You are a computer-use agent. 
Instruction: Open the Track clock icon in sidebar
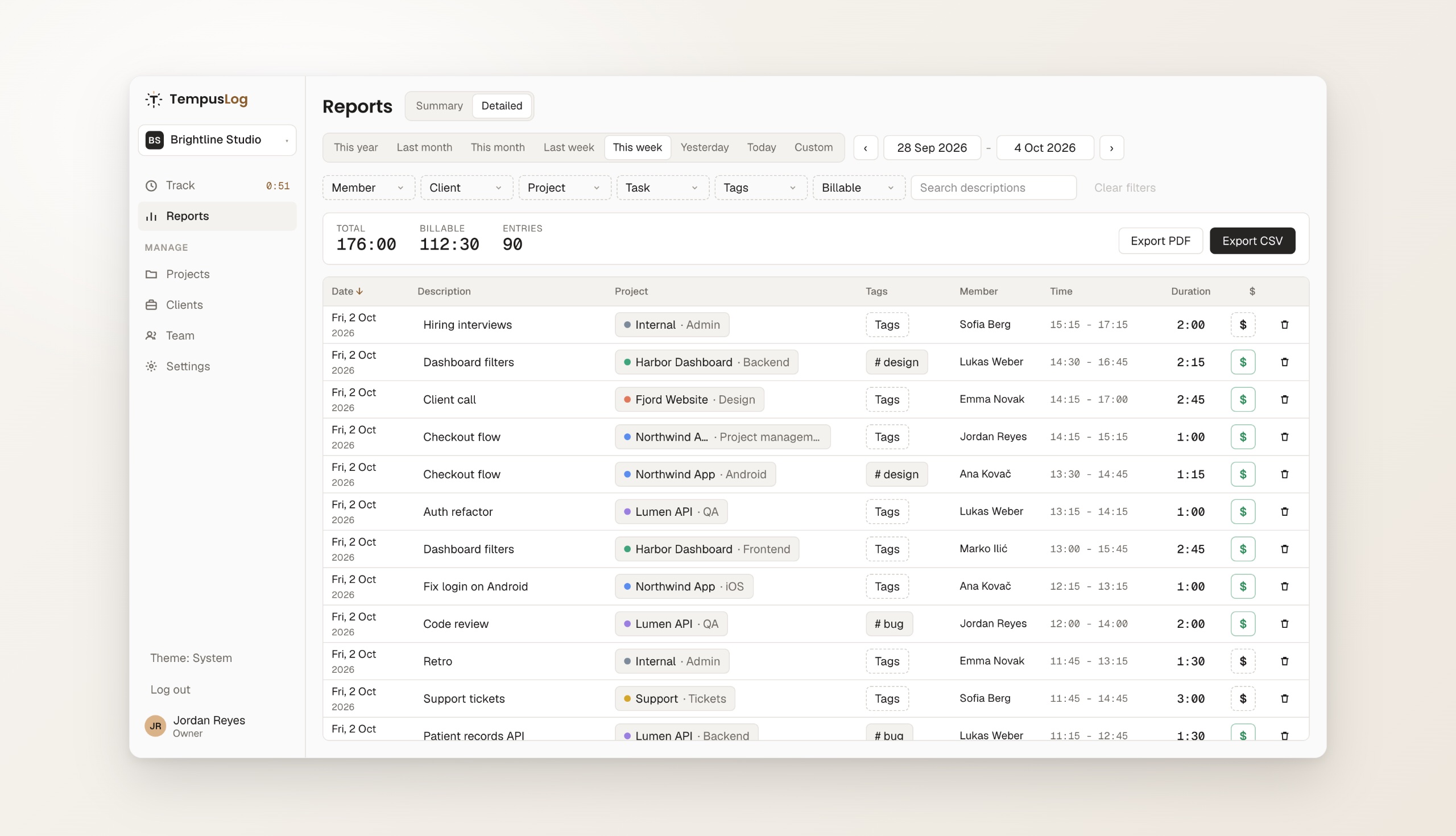coord(151,185)
